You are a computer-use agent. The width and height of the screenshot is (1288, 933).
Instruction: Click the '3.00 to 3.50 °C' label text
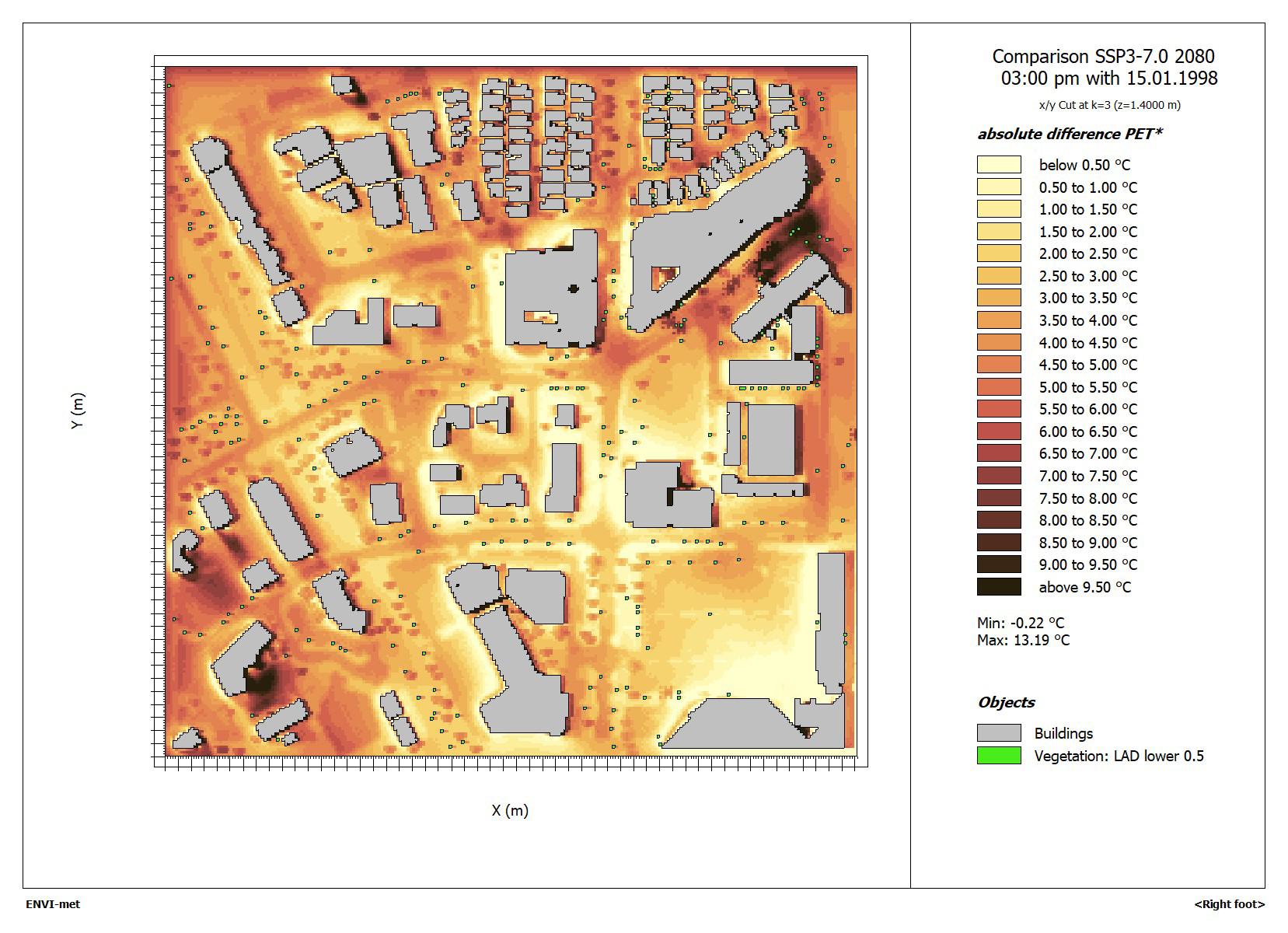tap(1087, 299)
